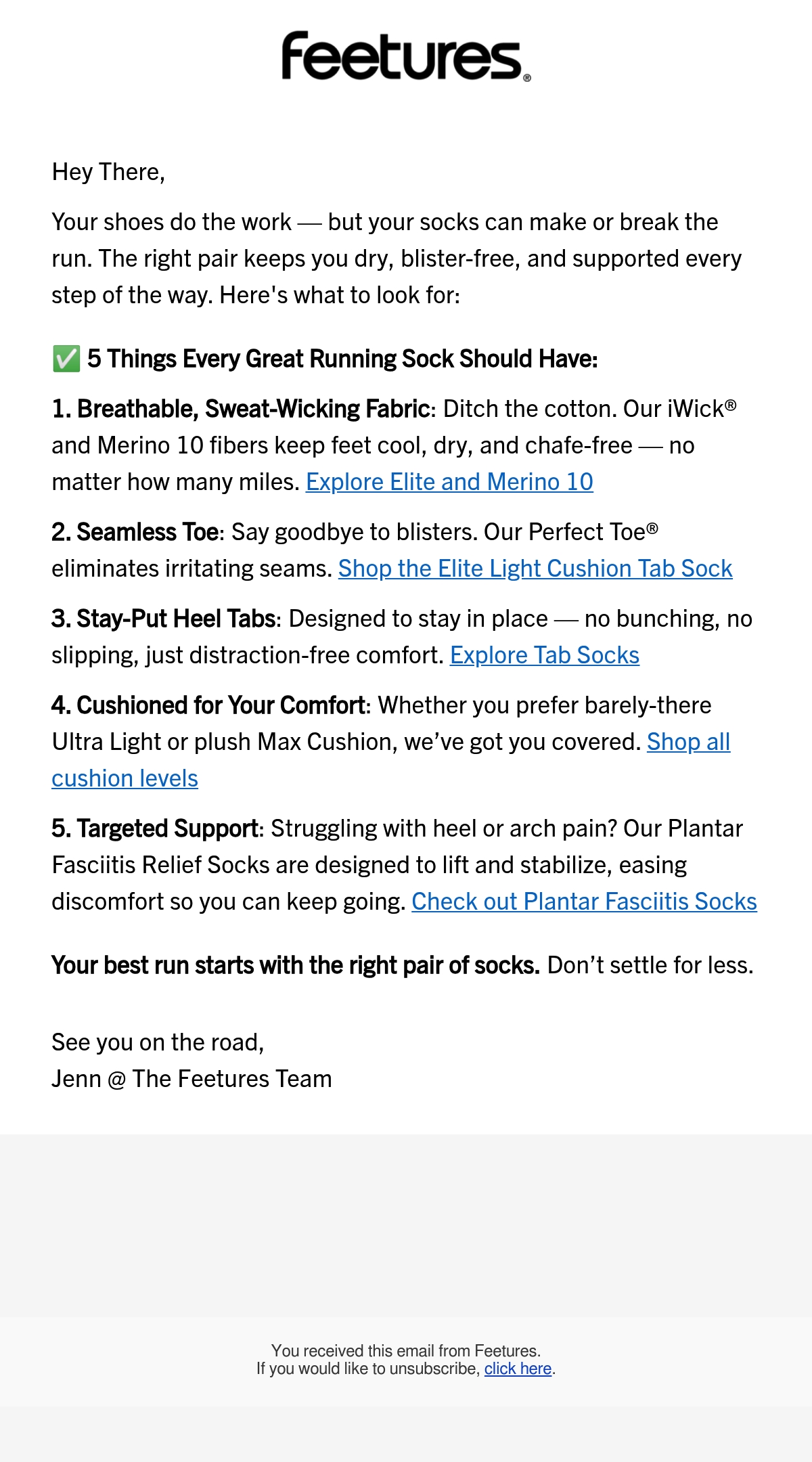Click 'Your best run starts' bold sentence
This screenshot has height=1462, width=812.
point(296,965)
